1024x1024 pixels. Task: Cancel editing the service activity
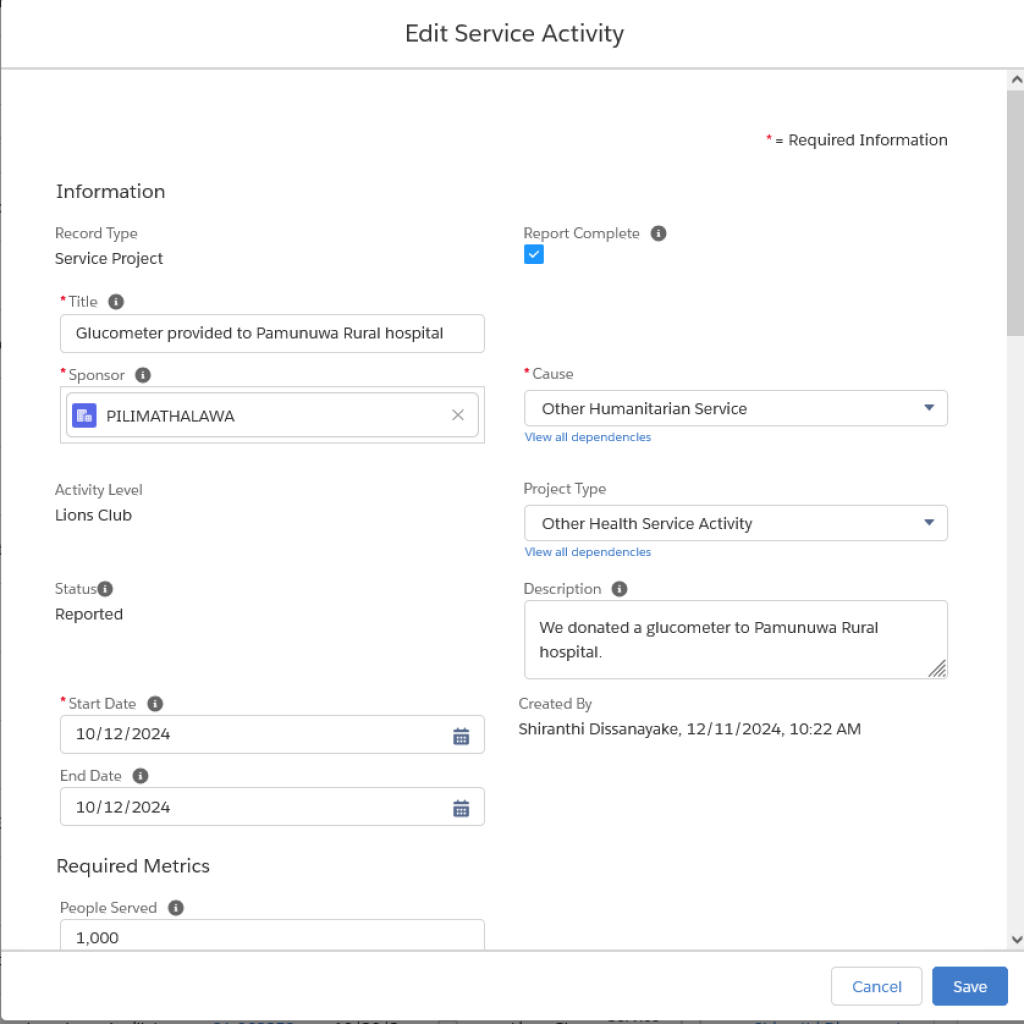(876, 986)
